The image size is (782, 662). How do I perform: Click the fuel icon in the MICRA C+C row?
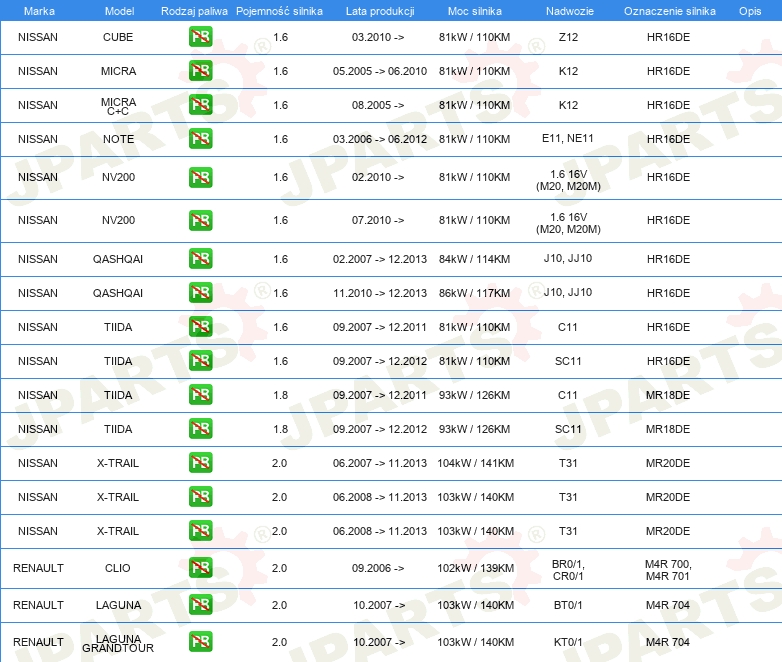coord(200,105)
